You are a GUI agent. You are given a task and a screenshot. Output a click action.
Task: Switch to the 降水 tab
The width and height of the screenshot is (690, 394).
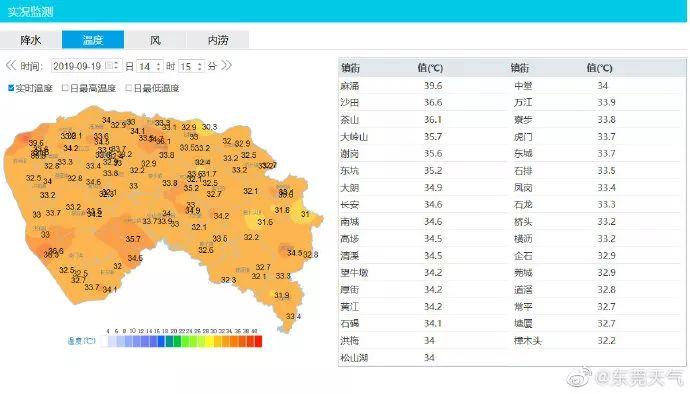coord(31,40)
